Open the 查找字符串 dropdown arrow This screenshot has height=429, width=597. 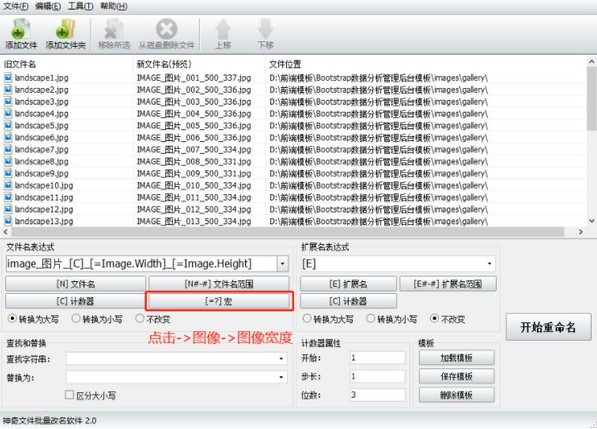pos(281,359)
